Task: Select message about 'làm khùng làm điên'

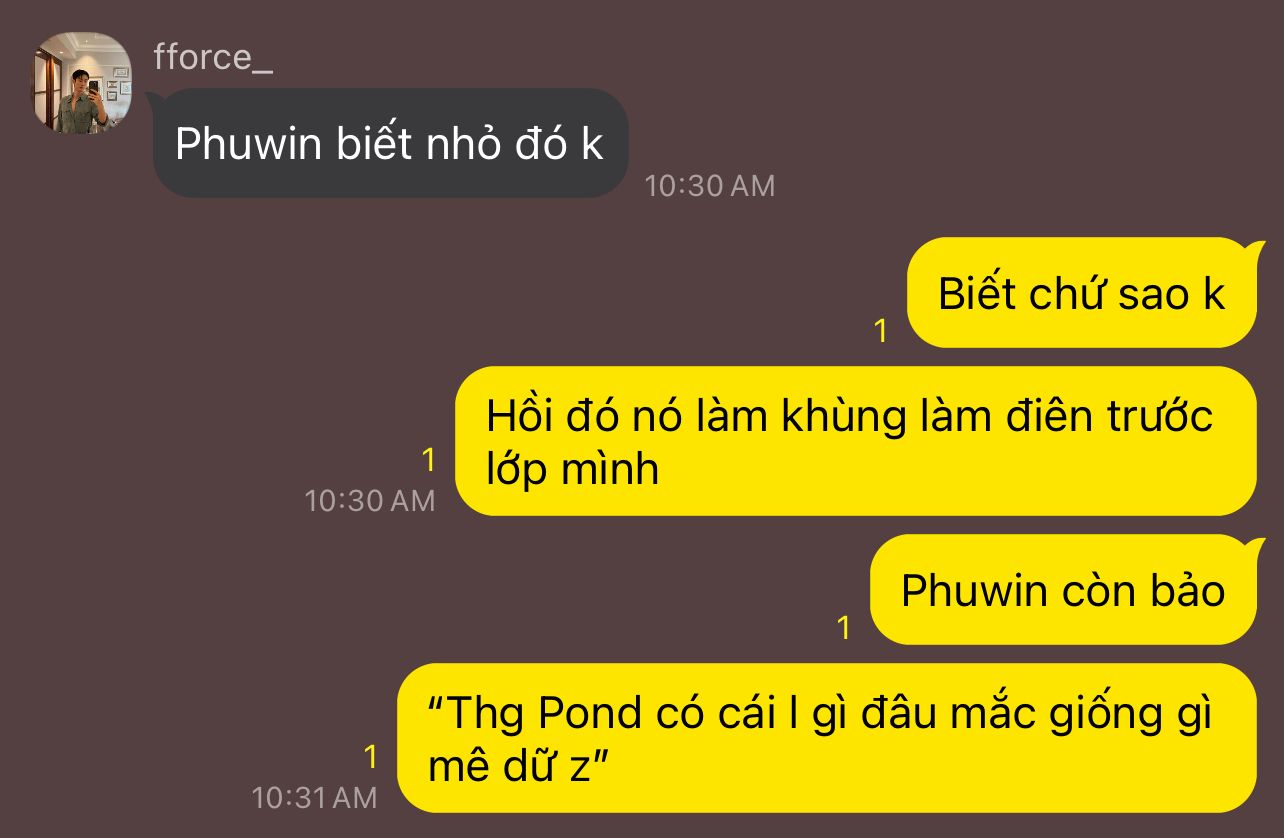Action: point(855,441)
